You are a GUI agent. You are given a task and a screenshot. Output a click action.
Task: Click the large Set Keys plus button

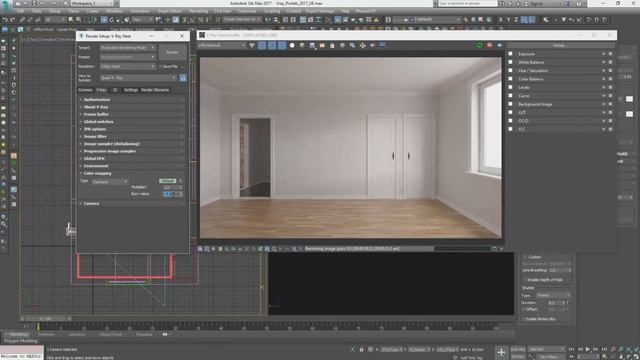(x=501, y=353)
